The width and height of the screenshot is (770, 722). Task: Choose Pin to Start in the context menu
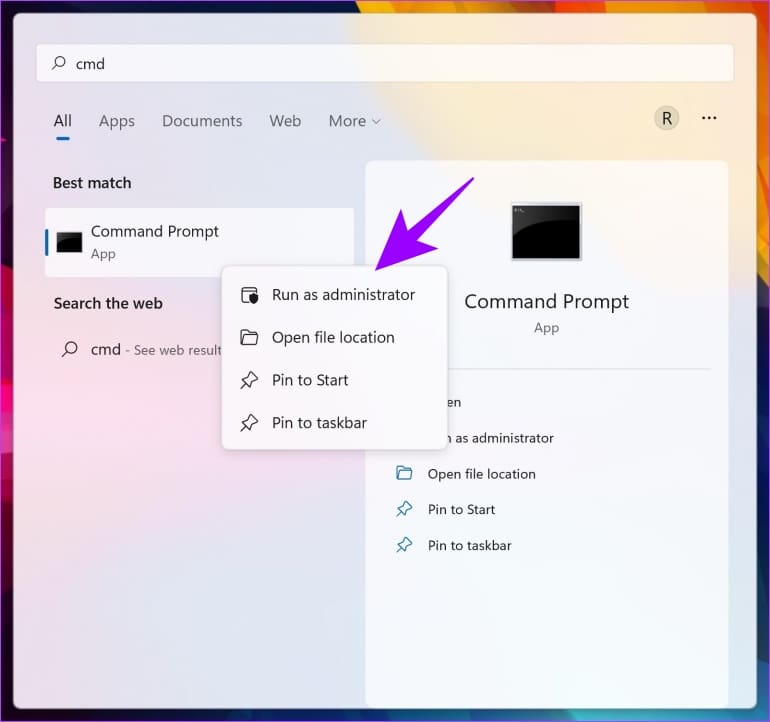pyautogui.click(x=334, y=380)
